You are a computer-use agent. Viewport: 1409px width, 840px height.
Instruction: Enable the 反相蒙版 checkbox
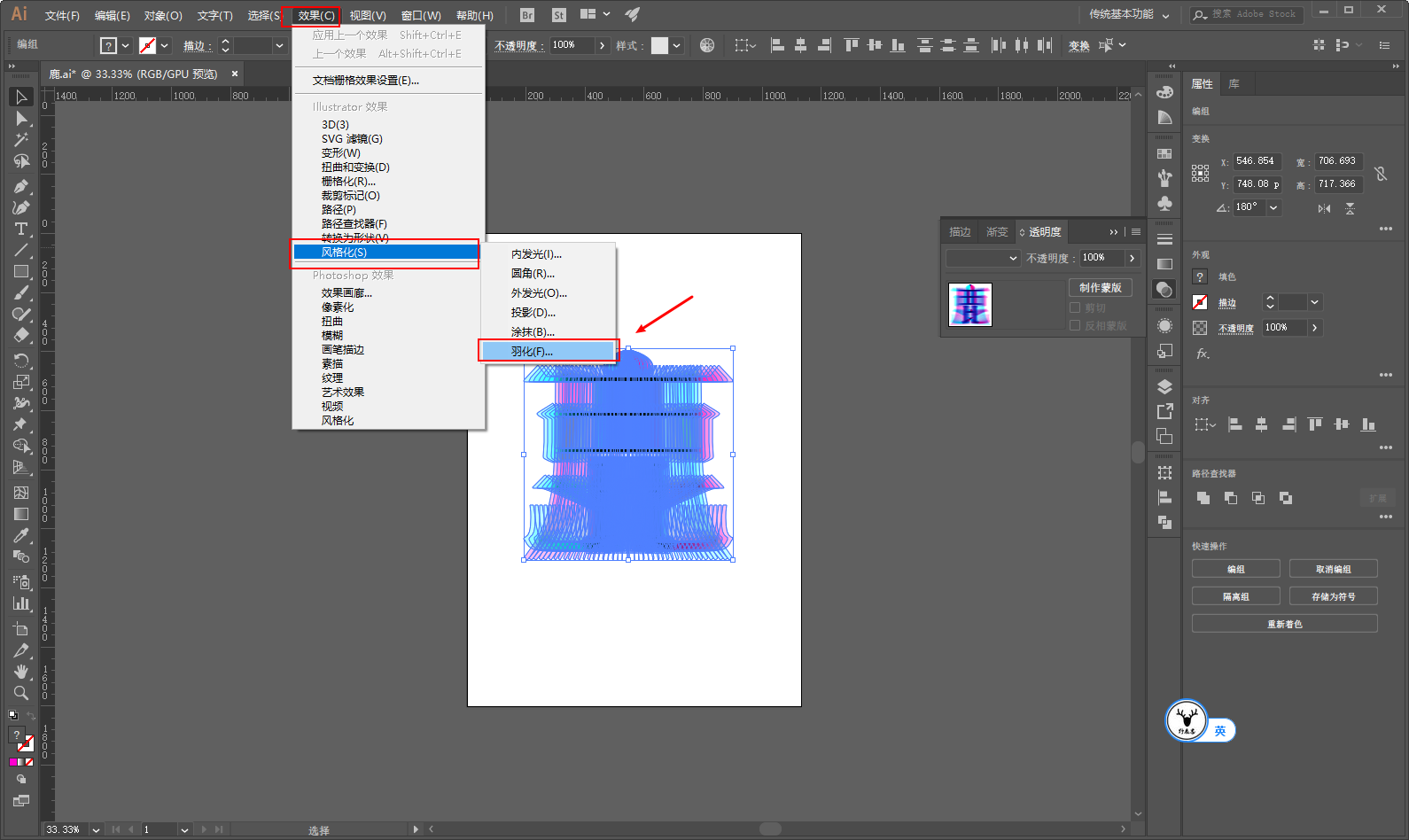pyautogui.click(x=1075, y=325)
